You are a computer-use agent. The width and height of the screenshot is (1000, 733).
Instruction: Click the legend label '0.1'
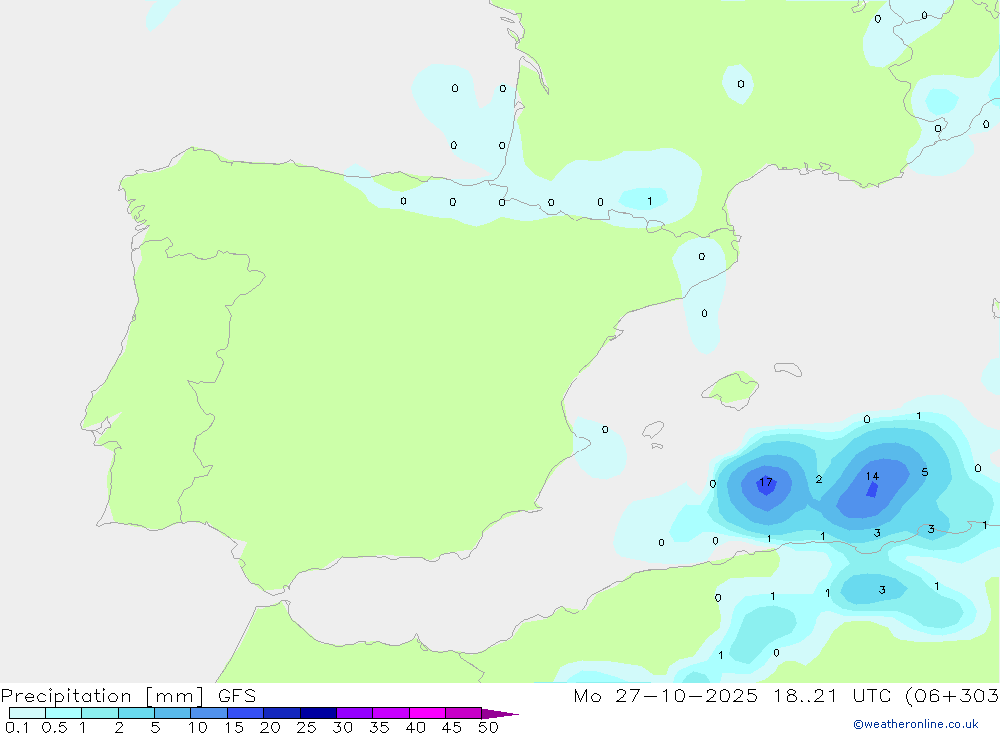click(17, 727)
